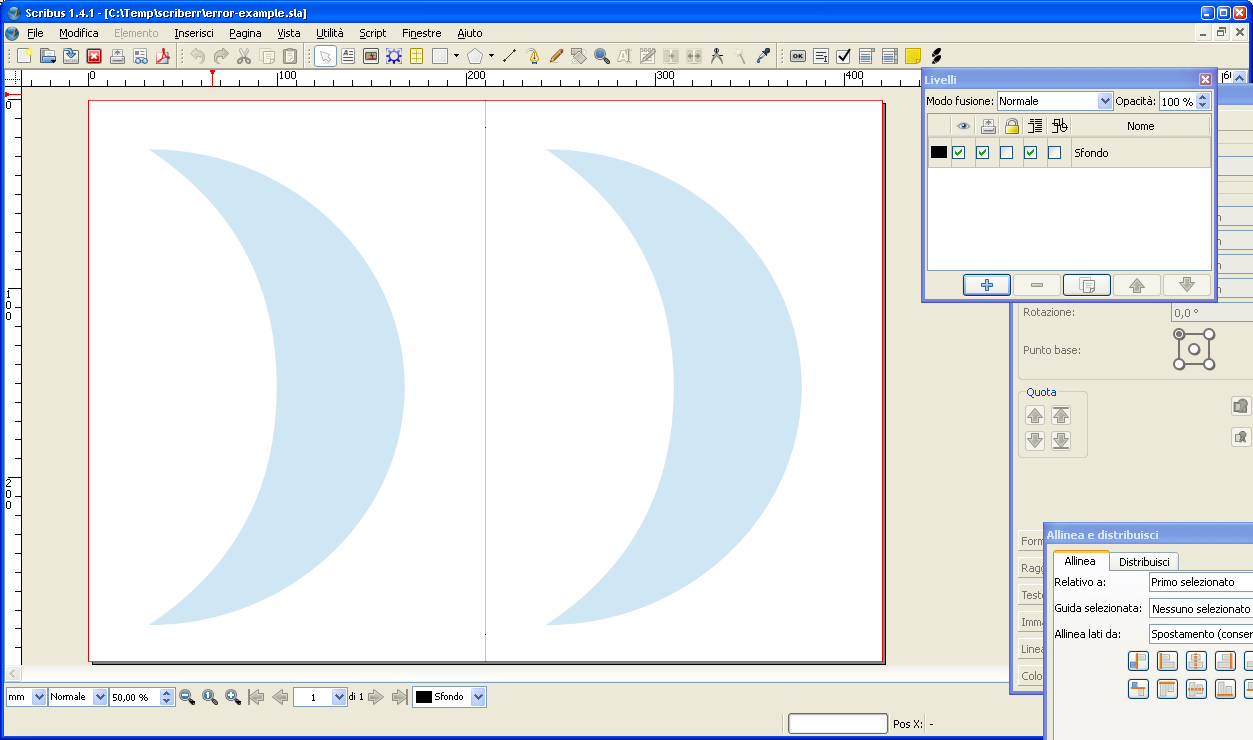The height and width of the screenshot is (740, 1253).
Task: Save document as PDF
Action: pyautogui.click(x=163, y=56)
